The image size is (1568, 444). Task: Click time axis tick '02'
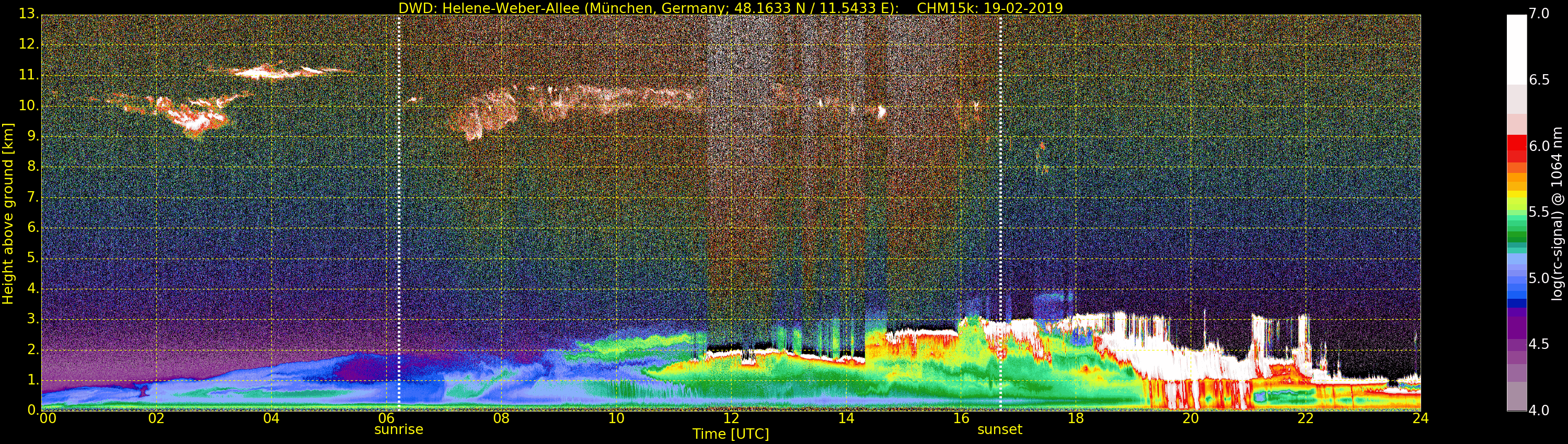coord(156,418)
